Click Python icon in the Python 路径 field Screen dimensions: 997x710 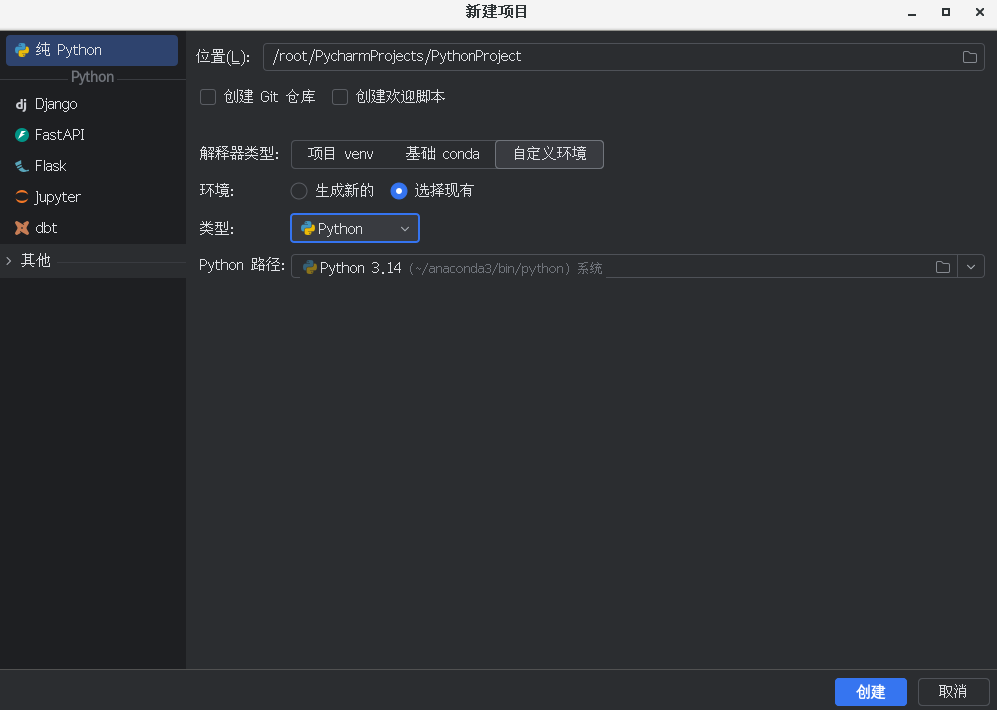pyautogui.click(x=310, y=268)
